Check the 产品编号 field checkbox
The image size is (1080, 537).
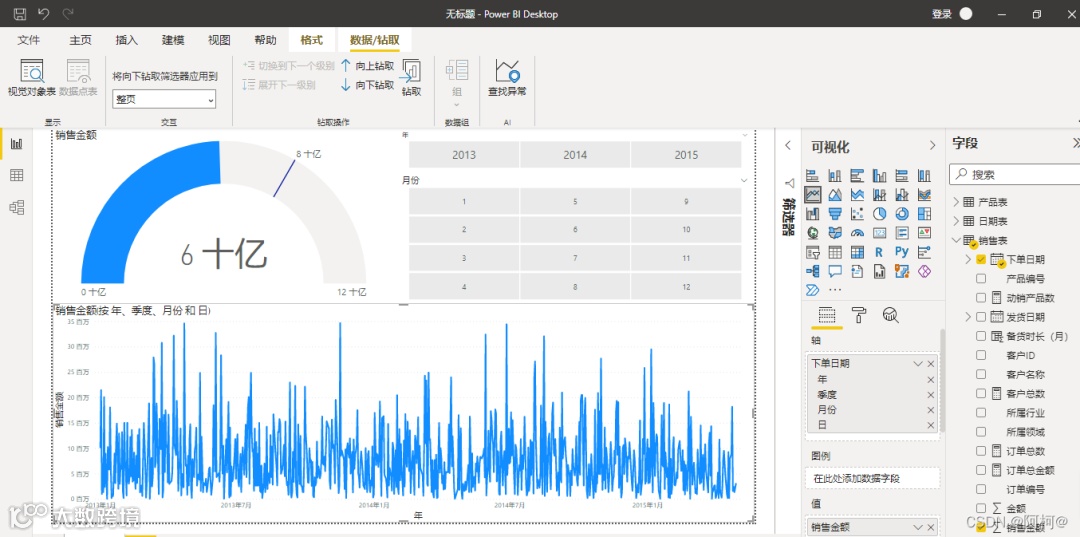[x=982, y=279]
